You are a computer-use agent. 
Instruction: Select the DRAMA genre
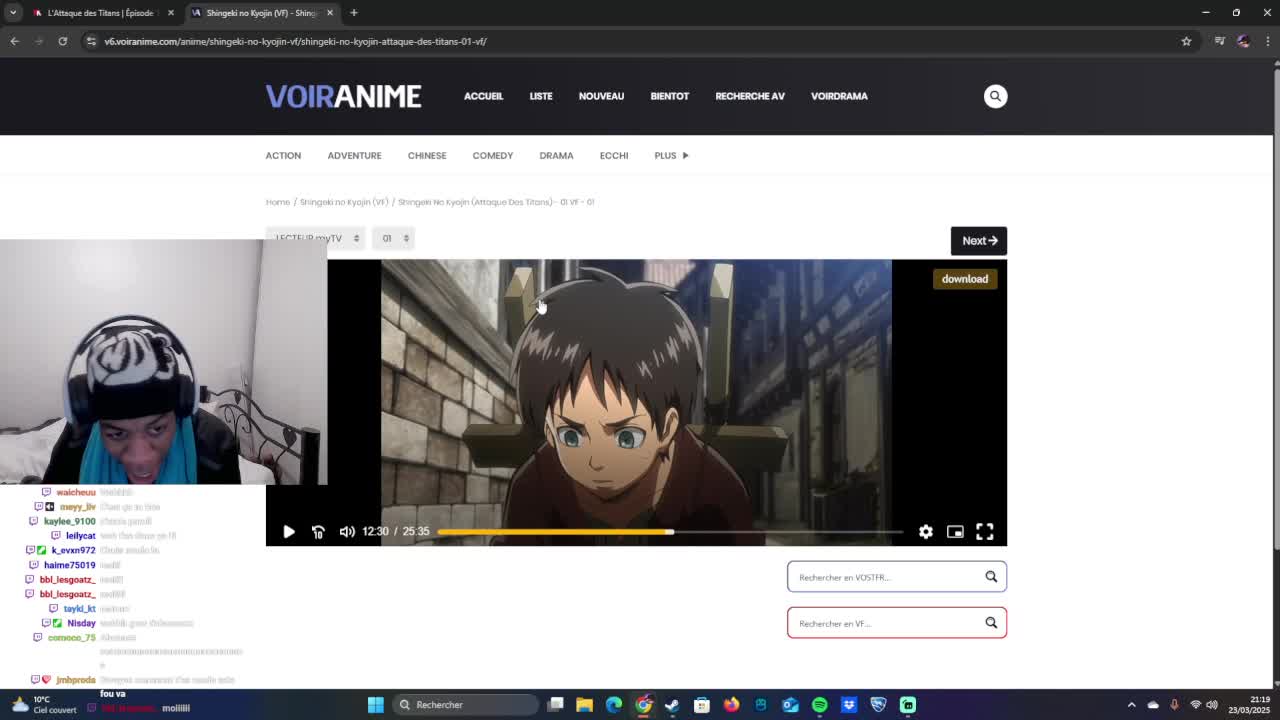pyautogui.click(x=556, y=155)
